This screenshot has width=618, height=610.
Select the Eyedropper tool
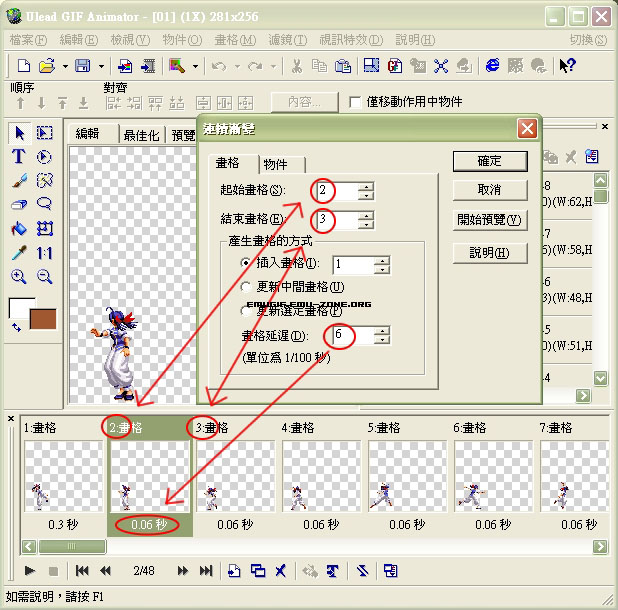(19, 253)
